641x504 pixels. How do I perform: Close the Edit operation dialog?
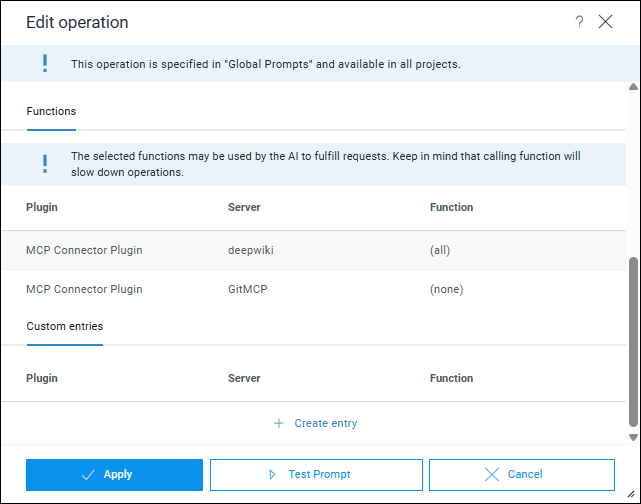[x=605, y=22]
